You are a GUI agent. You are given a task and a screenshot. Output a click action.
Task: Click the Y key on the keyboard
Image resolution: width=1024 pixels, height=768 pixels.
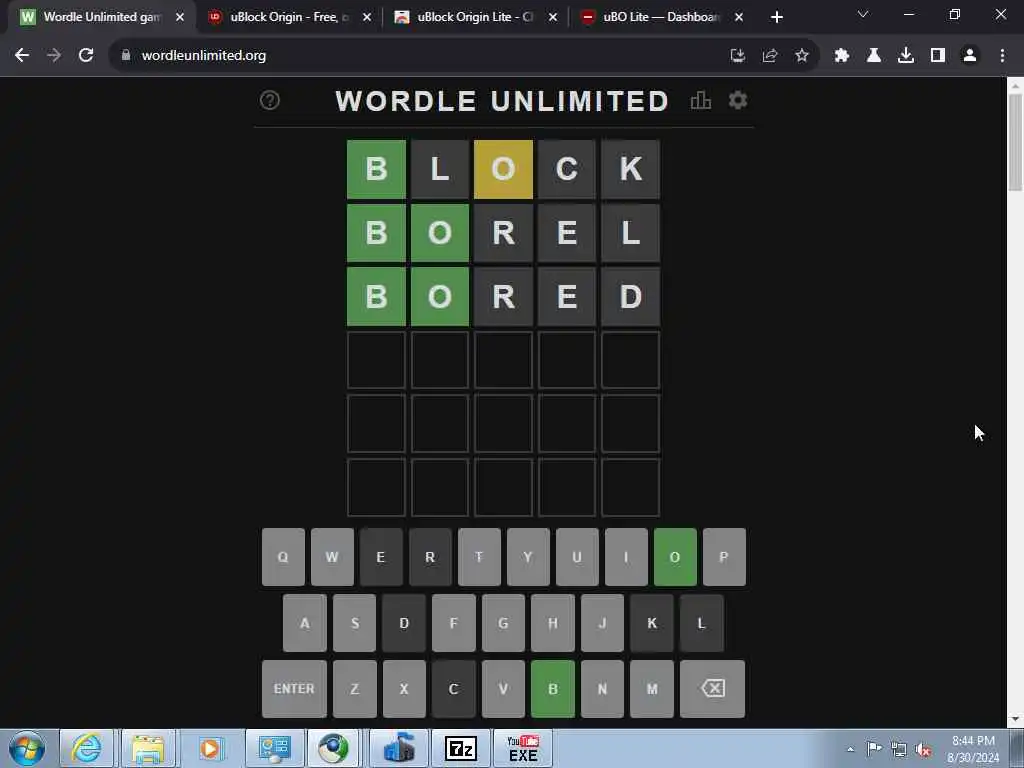click(528, 557)
